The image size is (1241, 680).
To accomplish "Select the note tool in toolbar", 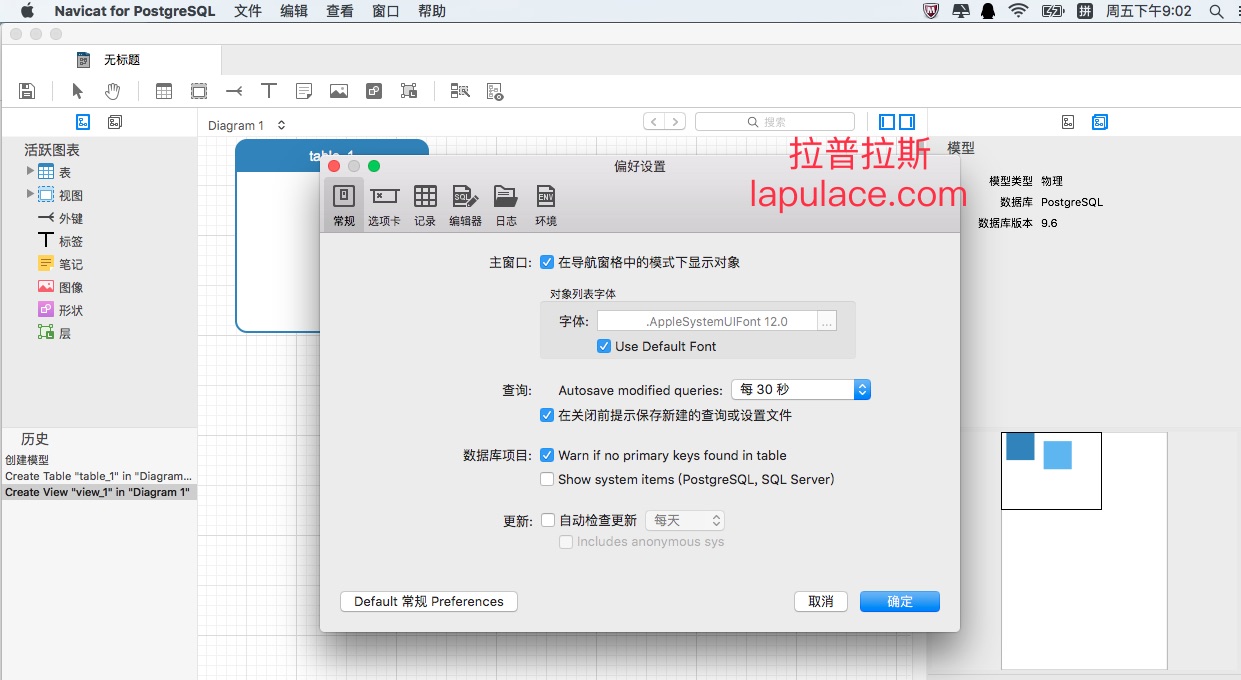I will coord(304,91).
